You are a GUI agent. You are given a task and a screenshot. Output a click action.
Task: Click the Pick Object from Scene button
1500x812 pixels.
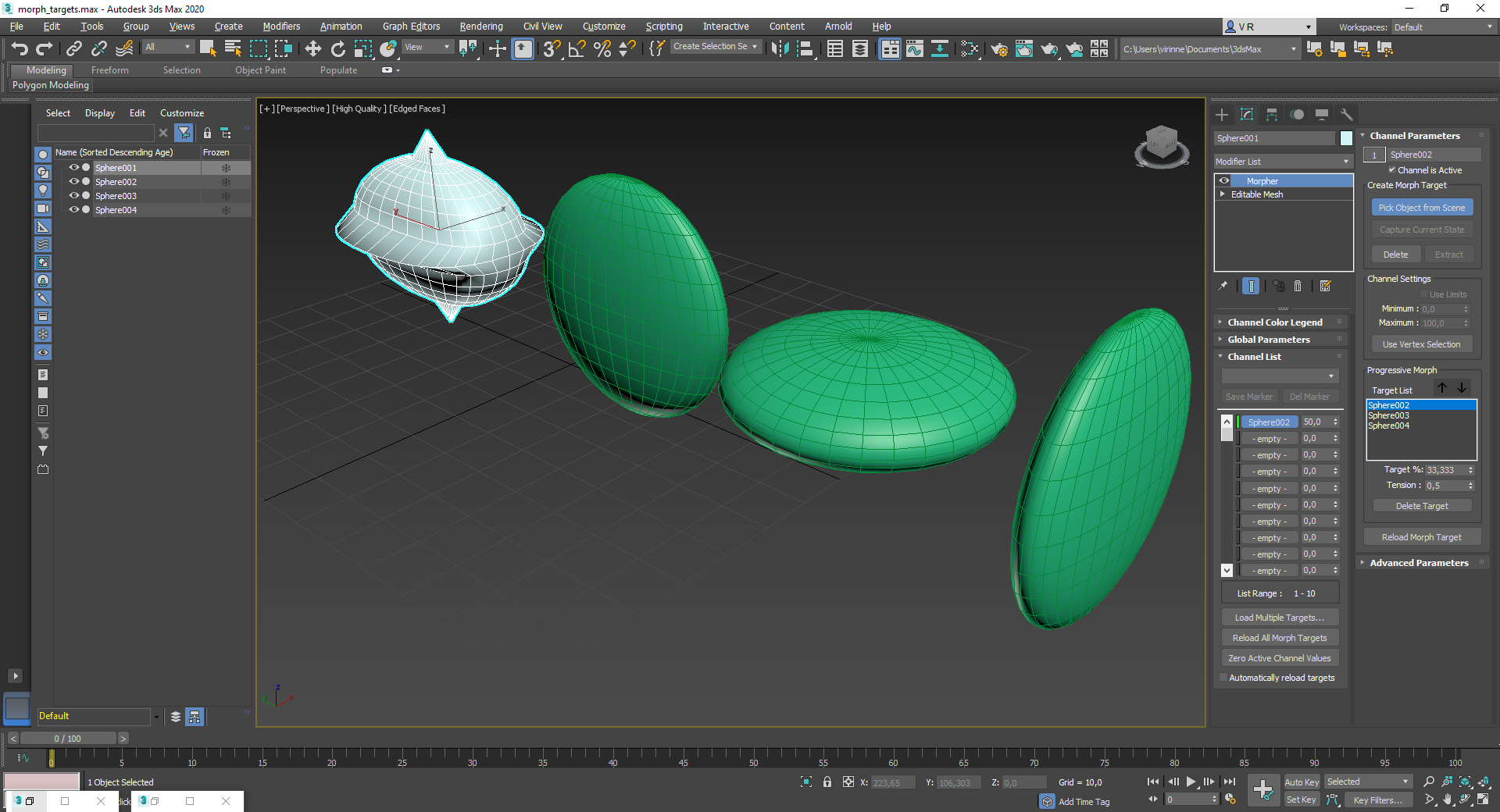tap(1422, 207)
